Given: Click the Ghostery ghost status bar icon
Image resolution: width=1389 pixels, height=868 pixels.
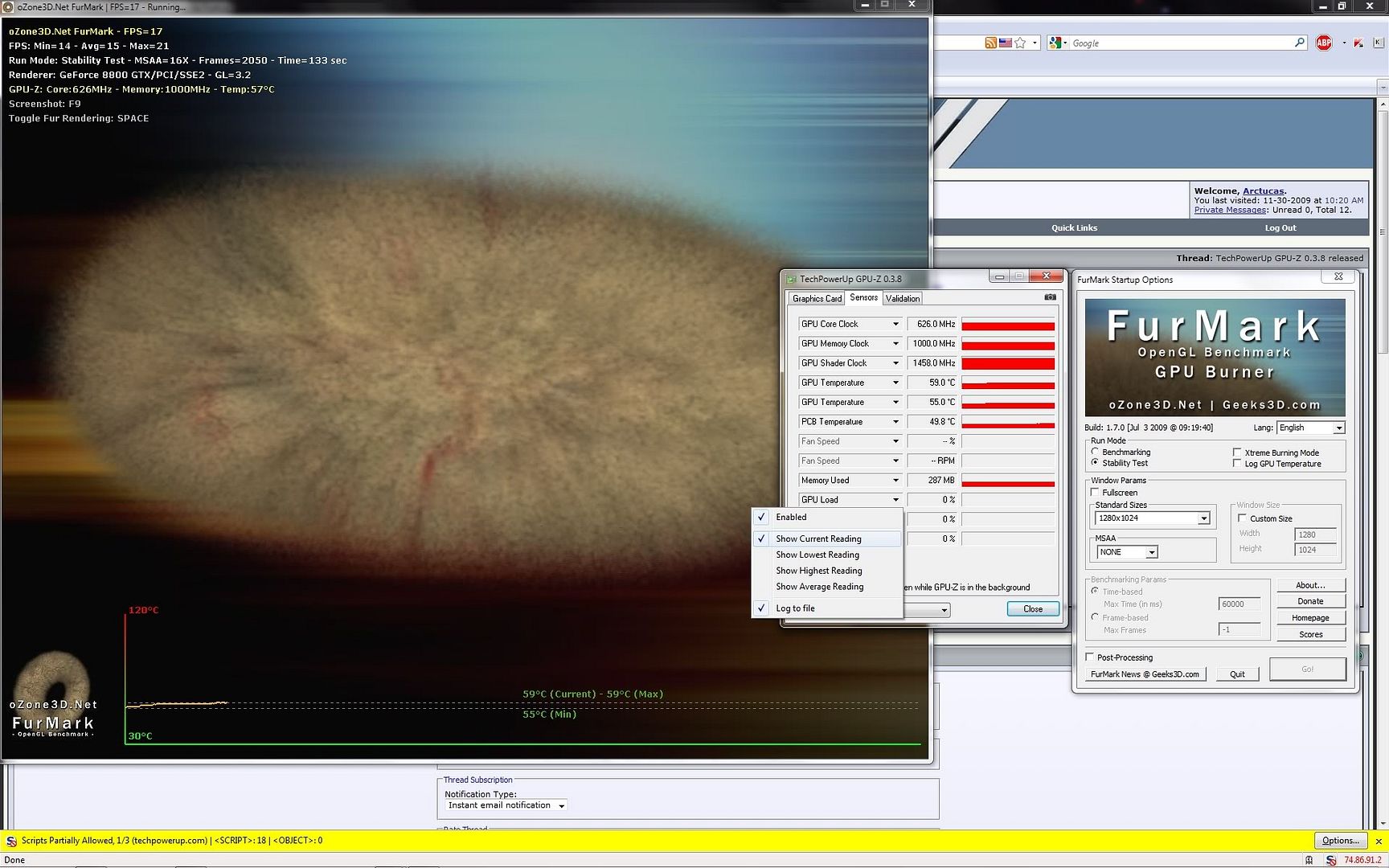Looking at the screenshot, I should pyautogui.click(x=1309, y=860).
